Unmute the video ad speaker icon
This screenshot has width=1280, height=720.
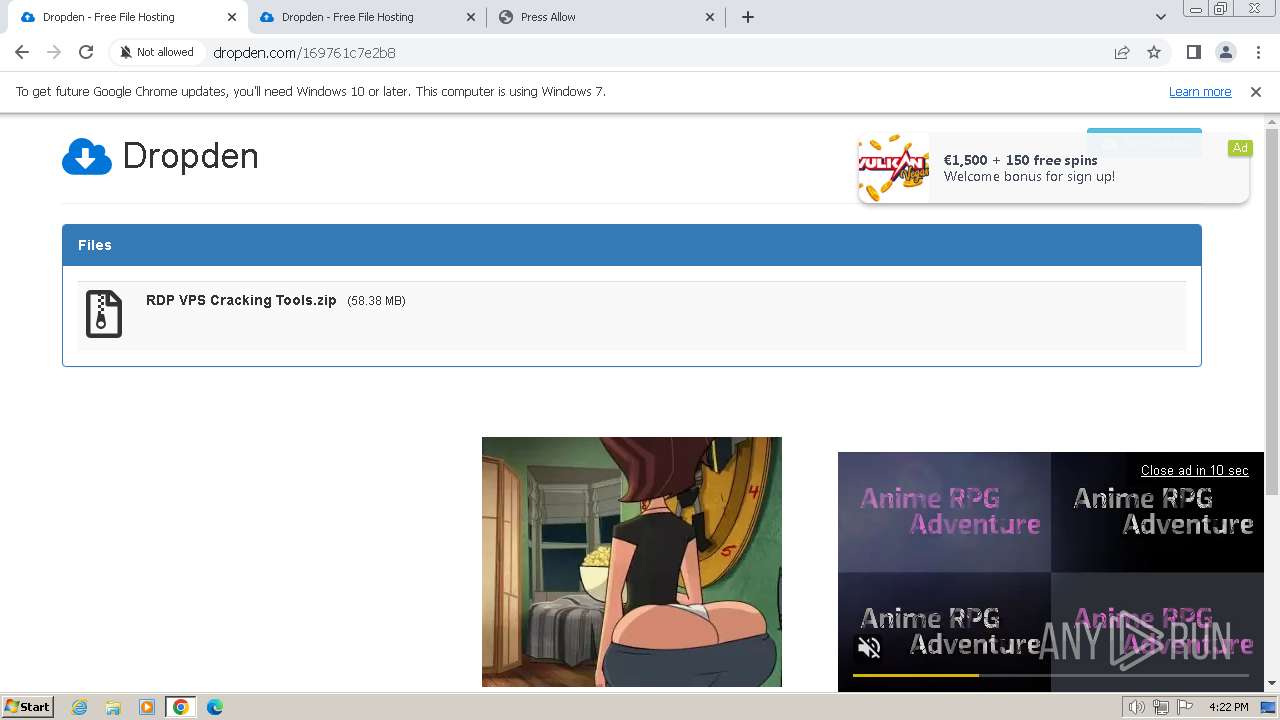click(869, 648)
